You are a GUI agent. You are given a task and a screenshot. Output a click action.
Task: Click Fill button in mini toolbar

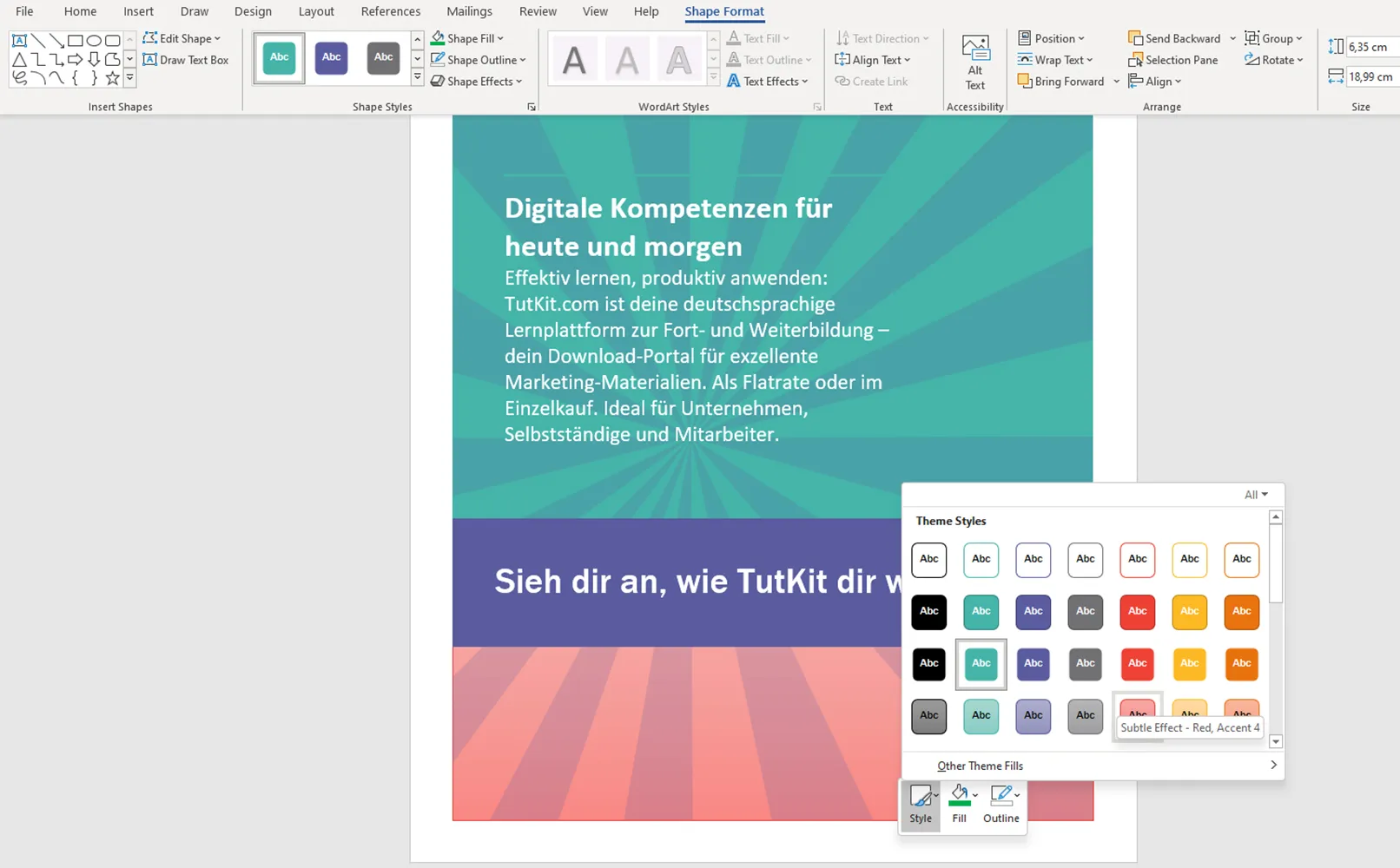960,806
